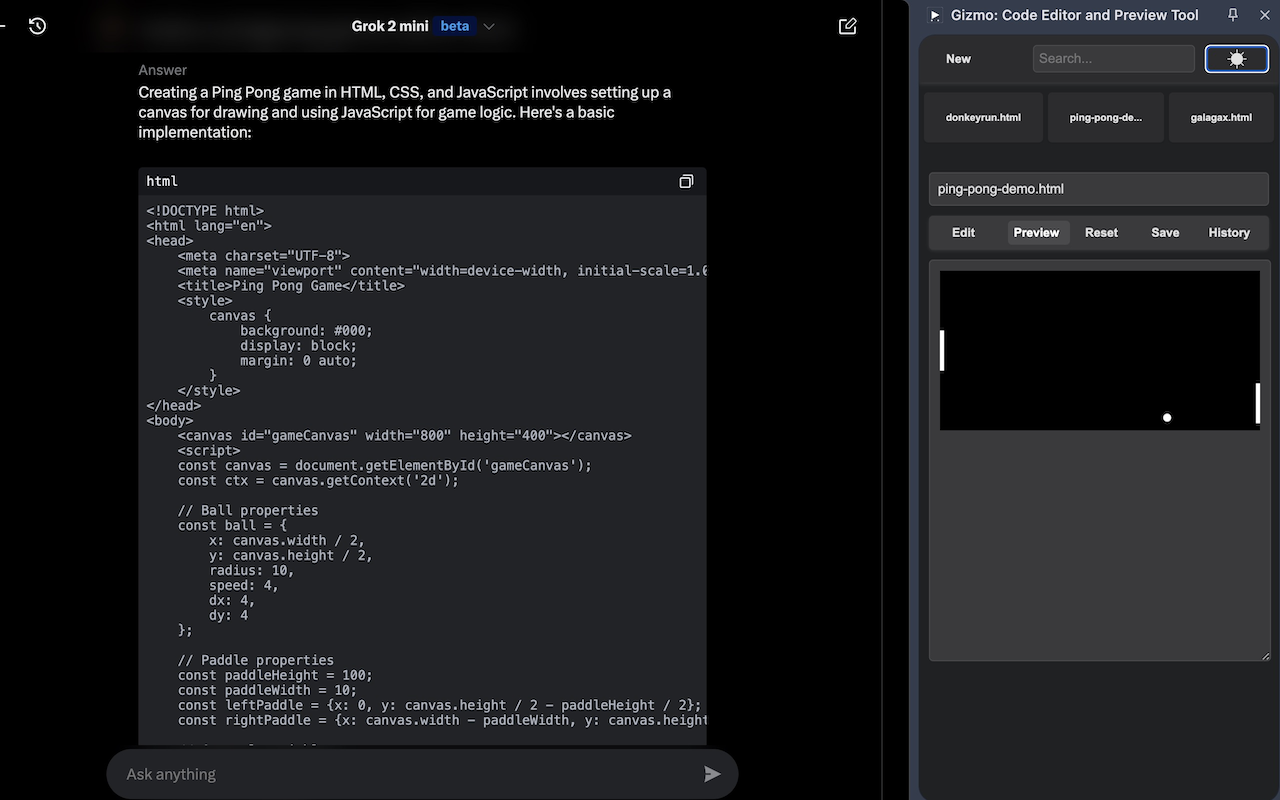The width and height of the screenshot is (1280, 800).
Task: Send message with the arrow icon
Action: [x=712, y=773]
